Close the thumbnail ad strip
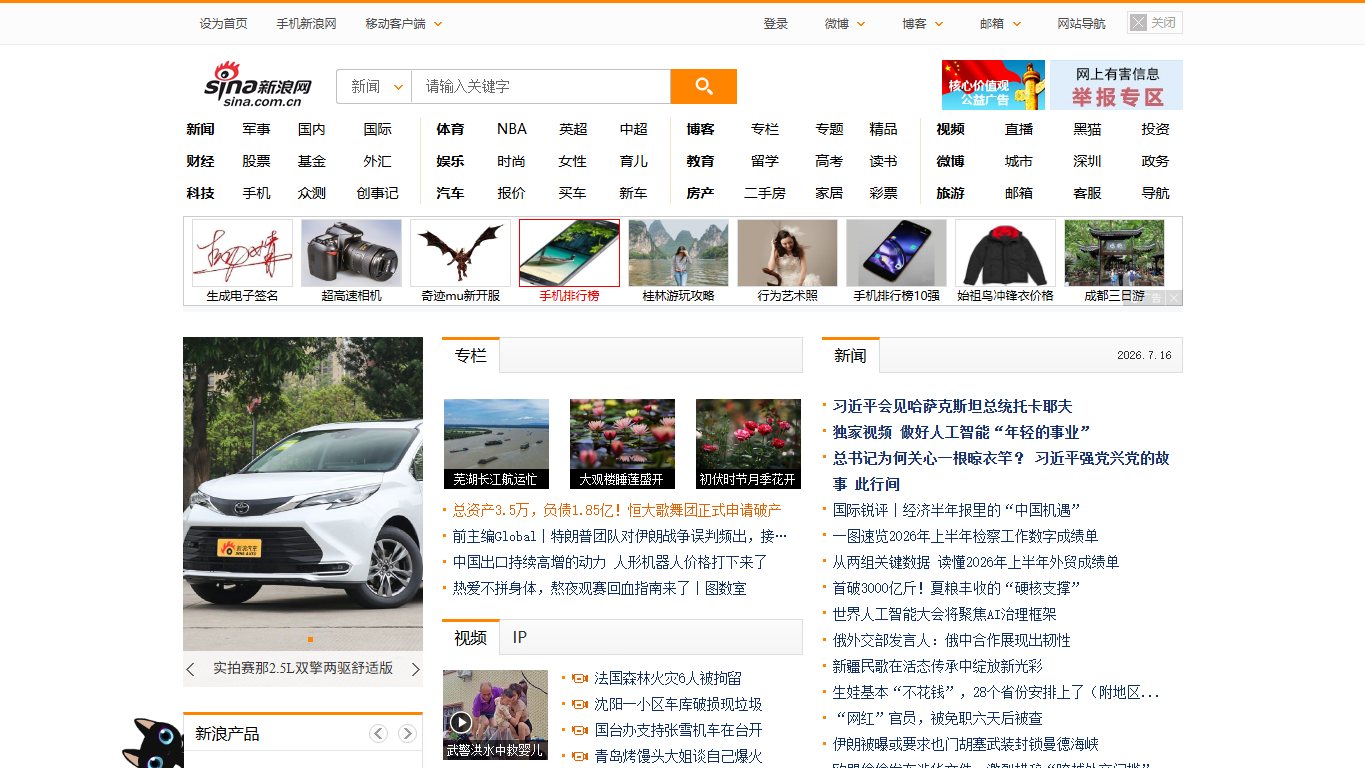1365x768 pixels. point(1174,298)
